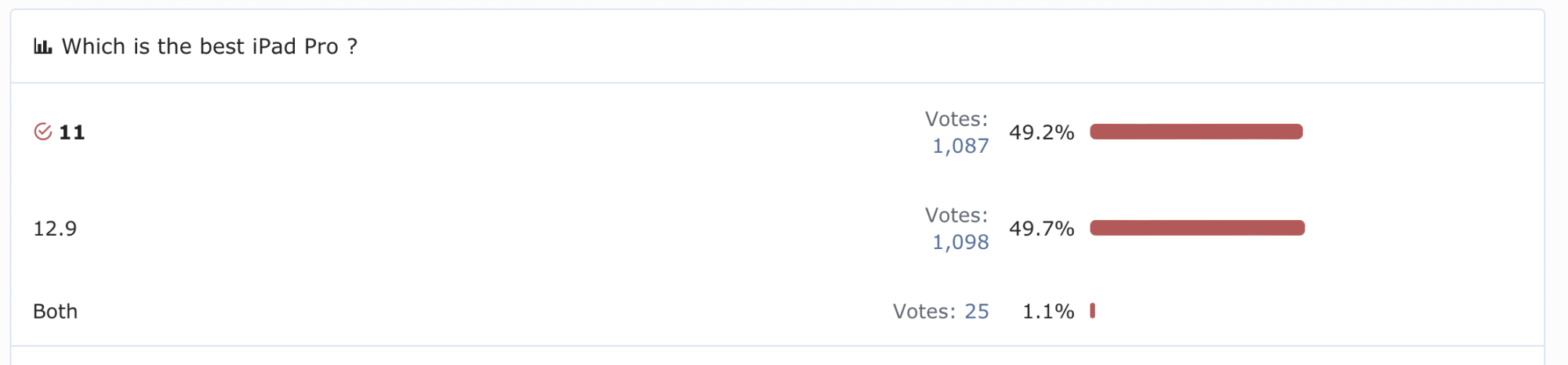Select the 12.9 poll option label
This screenshot has width=1568, height=365.
tap(55, 229)
